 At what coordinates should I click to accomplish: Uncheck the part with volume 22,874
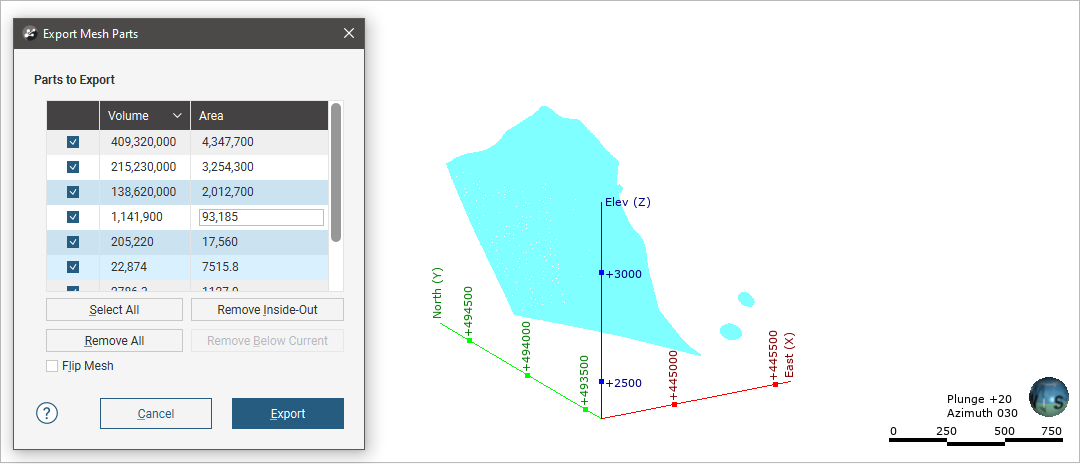pos(73,266)
